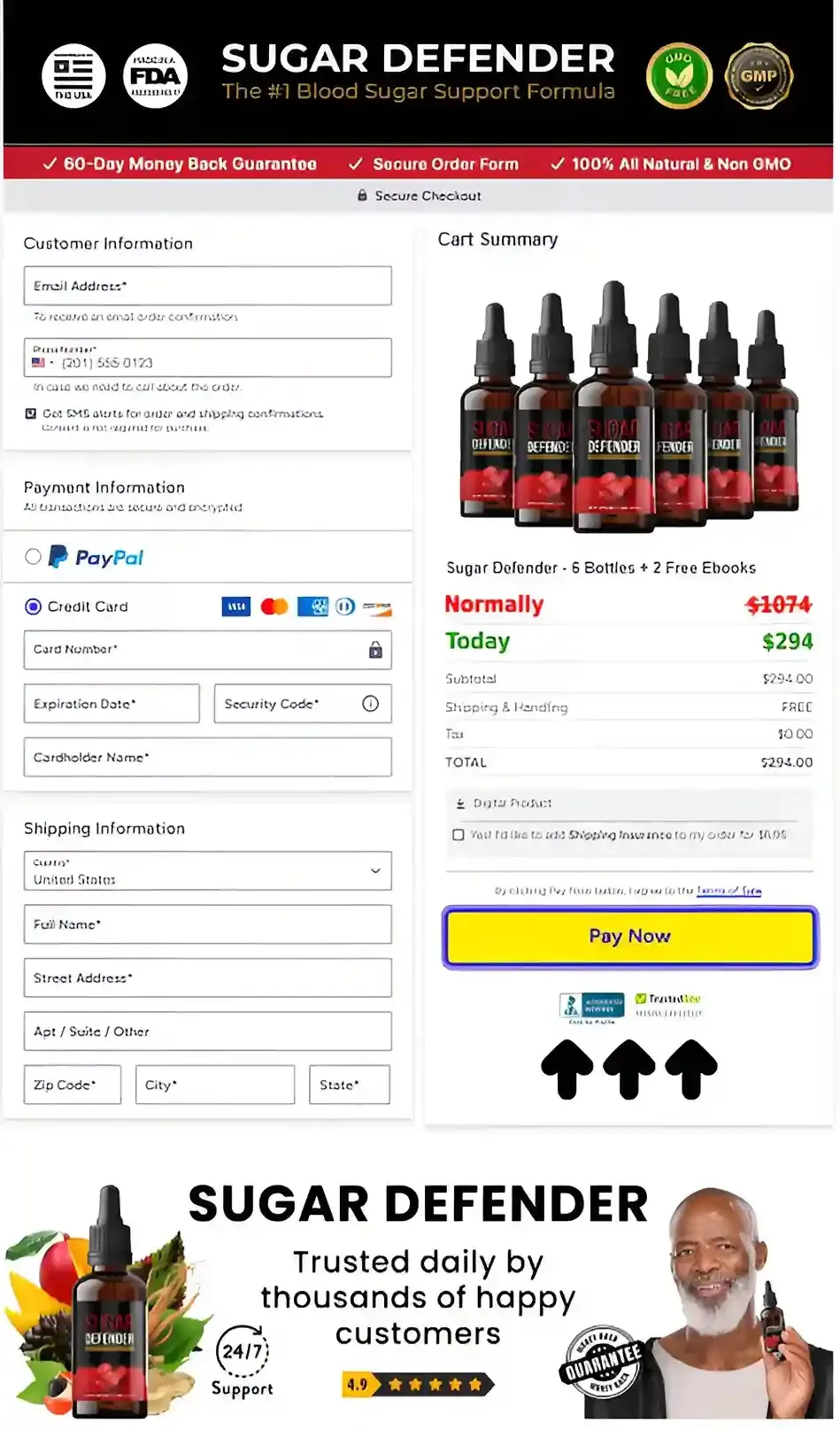Click the Mastercard logo icon

pyautogui.click(x=274, y=606)
